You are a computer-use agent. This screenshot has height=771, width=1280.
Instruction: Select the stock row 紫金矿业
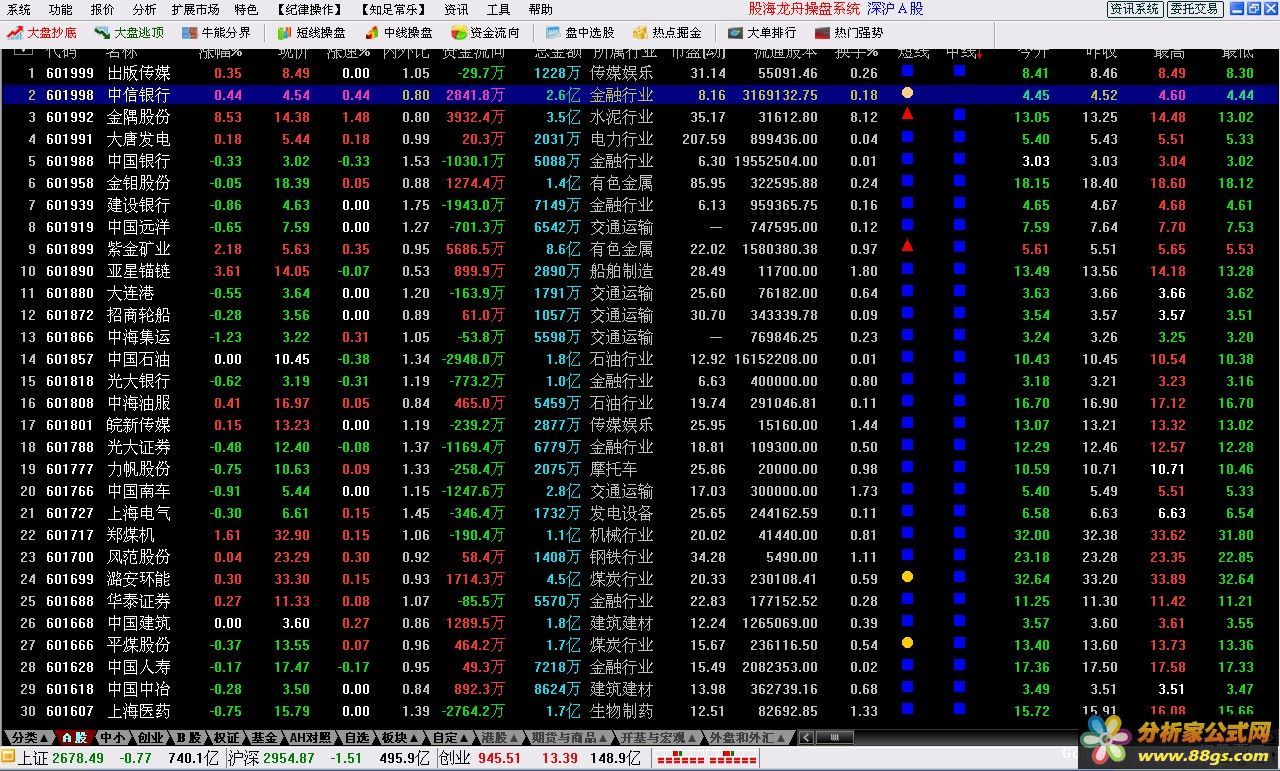click(640, 248)
